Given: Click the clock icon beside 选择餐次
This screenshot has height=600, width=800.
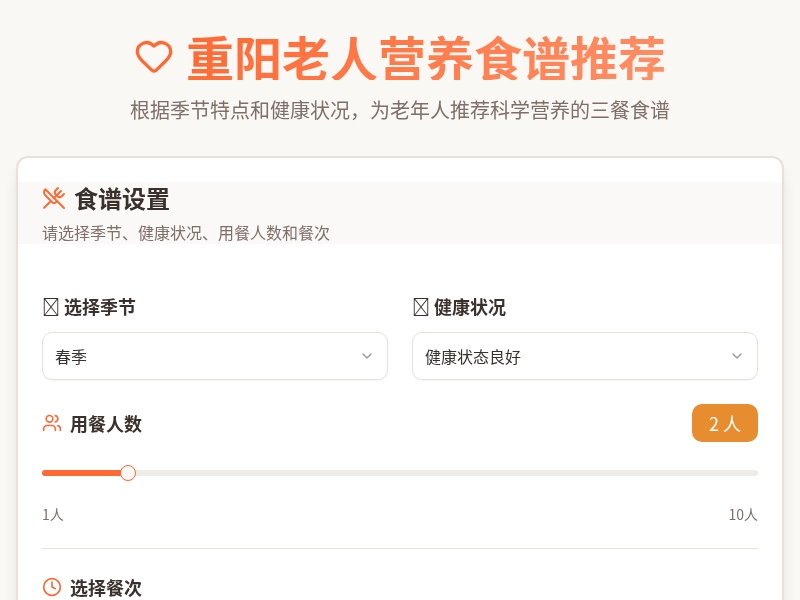Looking at the screenshot, I should pyautogui.click(x=52, y=587).
